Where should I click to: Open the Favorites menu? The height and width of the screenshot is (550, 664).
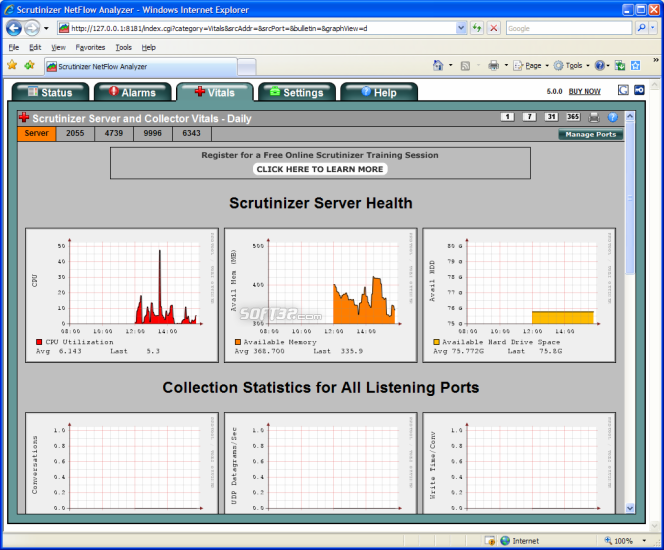pyautogui.click(x=90, y=47)
